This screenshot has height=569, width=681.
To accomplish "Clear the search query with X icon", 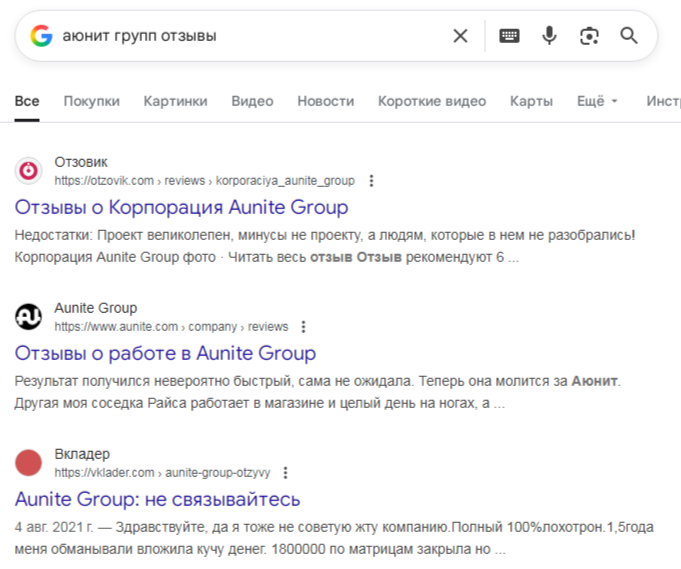I will pyautogui.click(x=460, y=36).
